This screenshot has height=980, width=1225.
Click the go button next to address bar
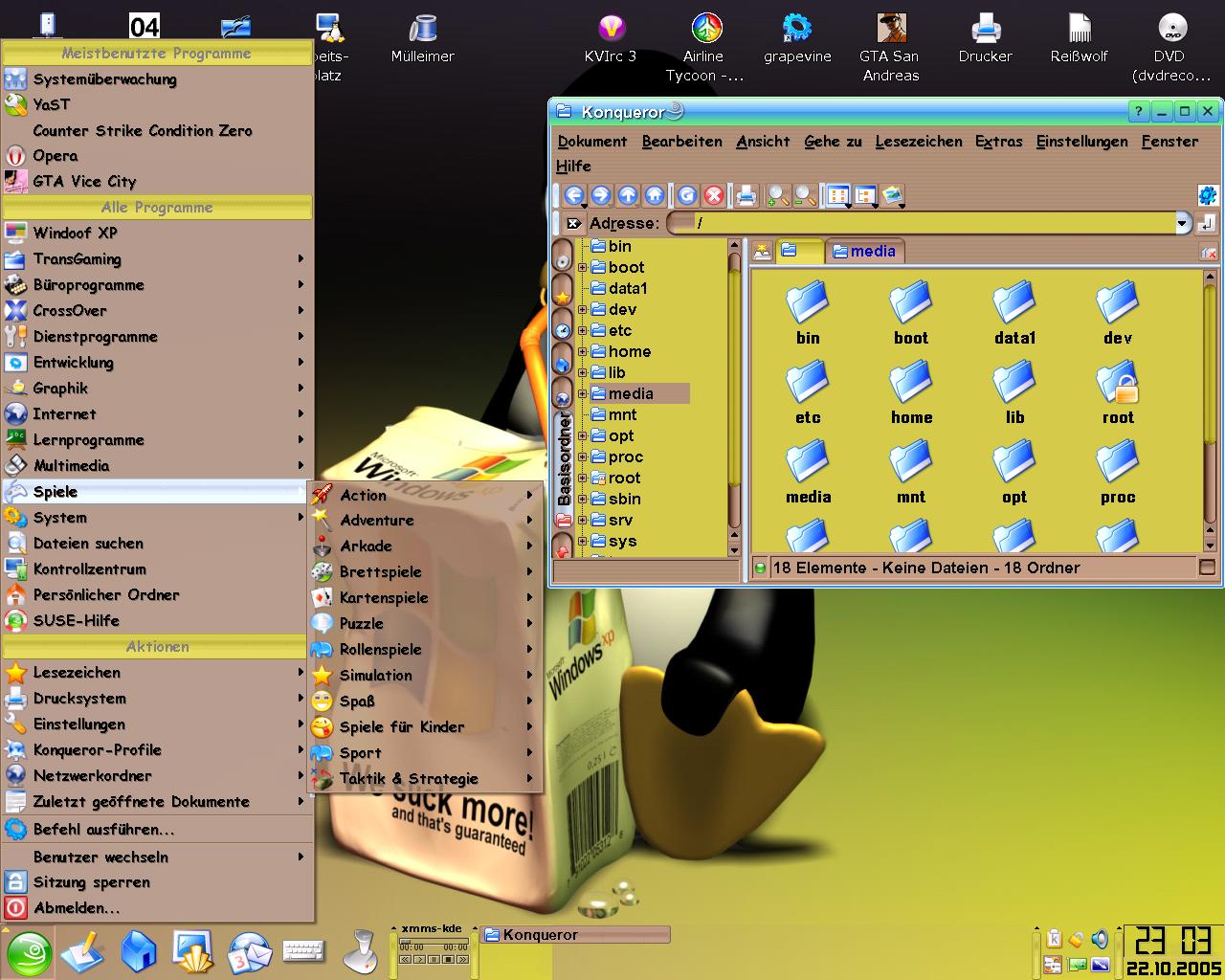pyautogui.click(x=1208, y=223)
